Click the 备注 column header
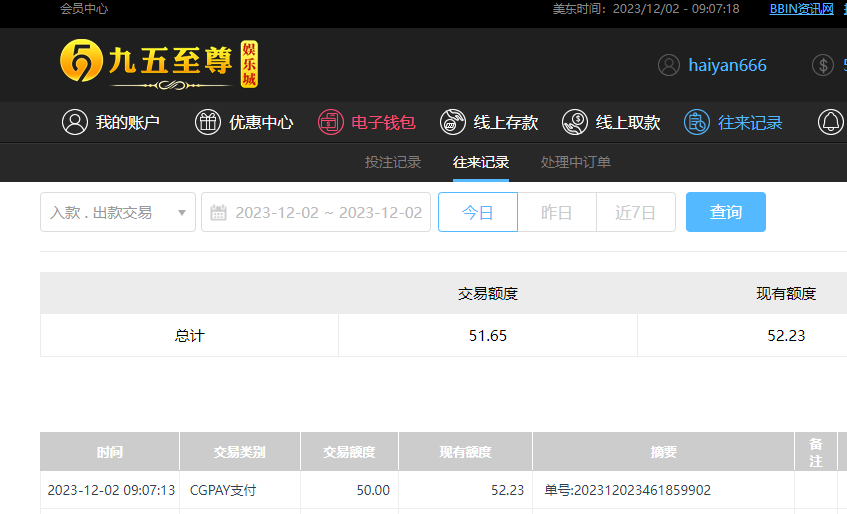Viewport: 847px width, 514px height. tap(816, 451)
